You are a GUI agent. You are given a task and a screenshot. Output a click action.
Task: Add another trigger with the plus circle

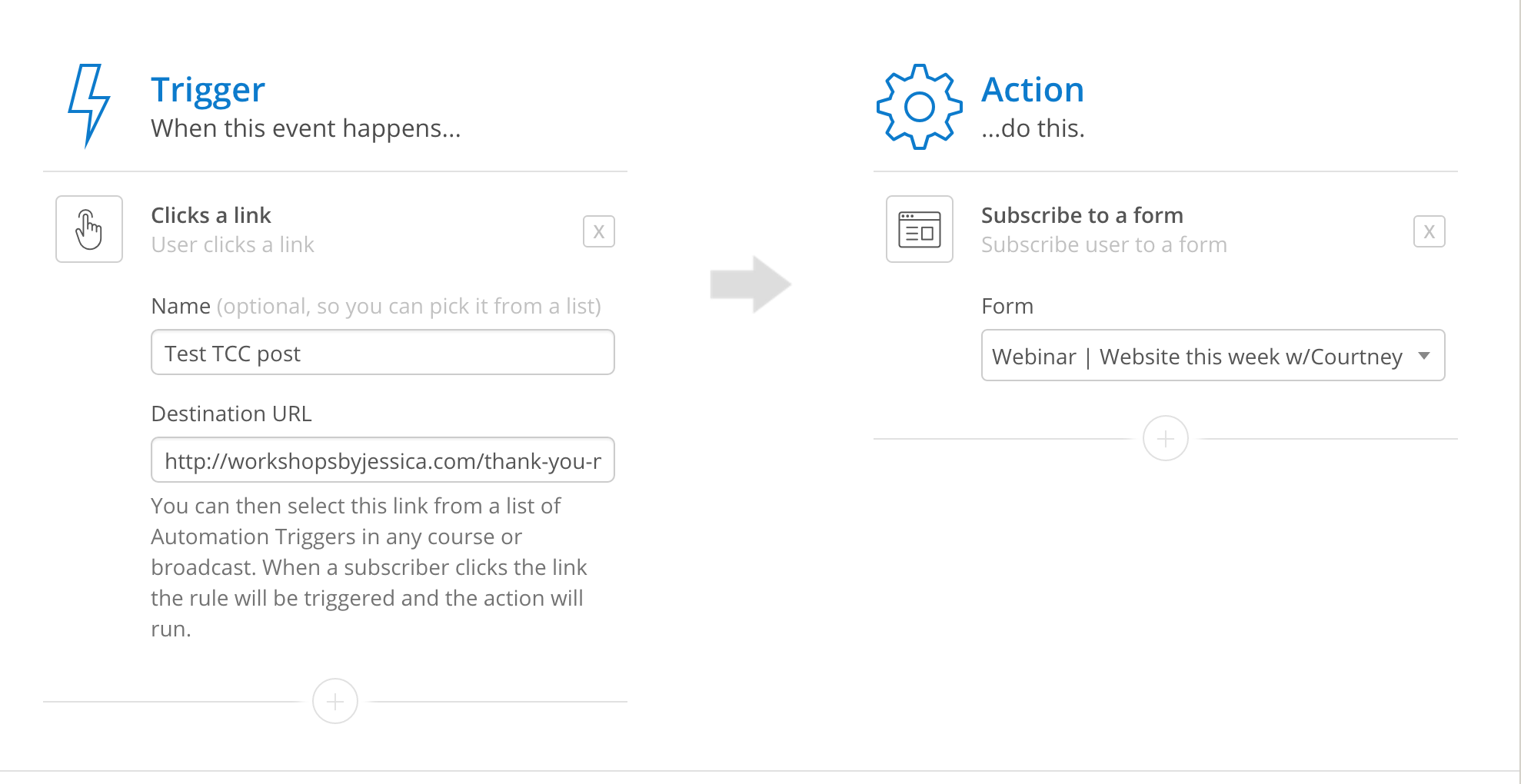[335, 701]
